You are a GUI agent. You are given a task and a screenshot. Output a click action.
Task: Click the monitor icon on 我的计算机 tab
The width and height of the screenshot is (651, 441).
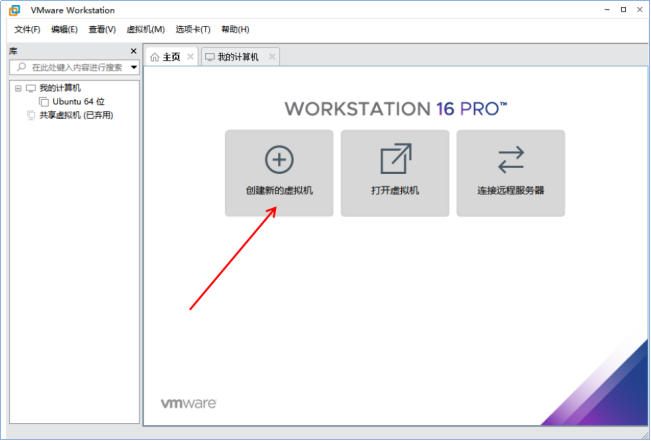pyautogui.click(x=210, y=57)
